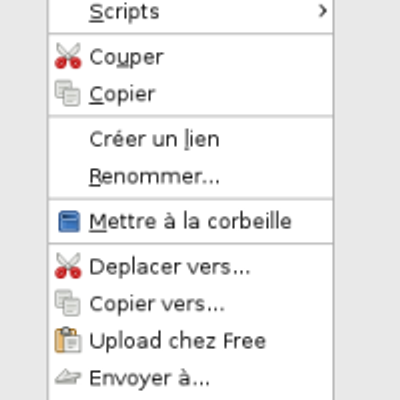Image resolution: width=400 pixels, height=400 pixels.
Task: Select Mettre à la corbeille
Action: tap(191, 221)
